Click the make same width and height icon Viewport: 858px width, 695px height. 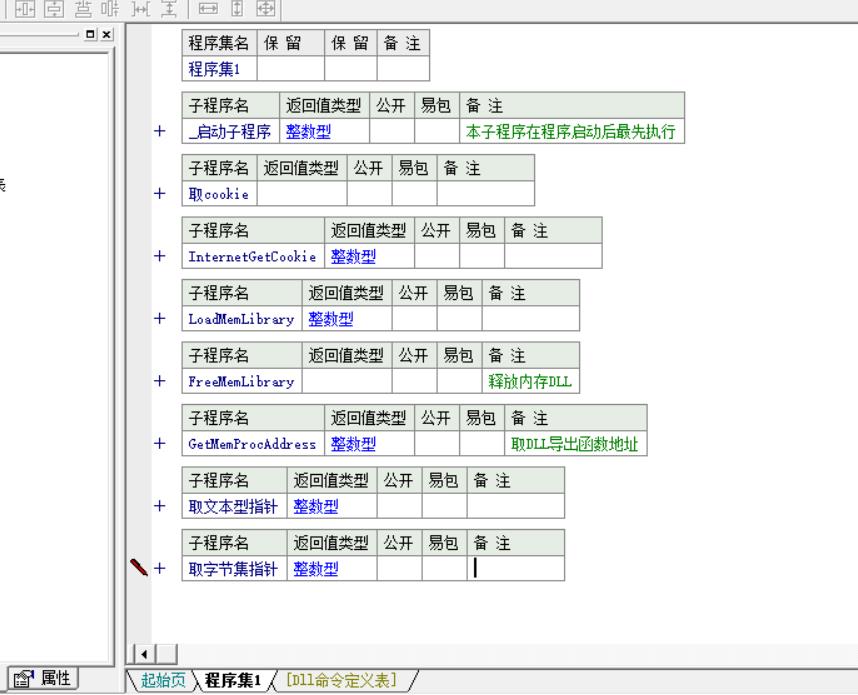[266, 8]
